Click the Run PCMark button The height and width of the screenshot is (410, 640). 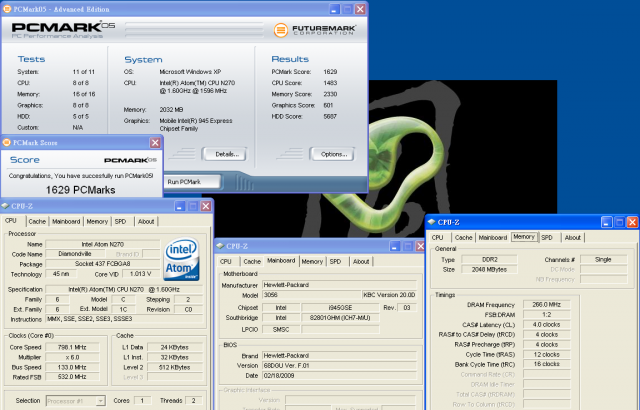[192, 182]
